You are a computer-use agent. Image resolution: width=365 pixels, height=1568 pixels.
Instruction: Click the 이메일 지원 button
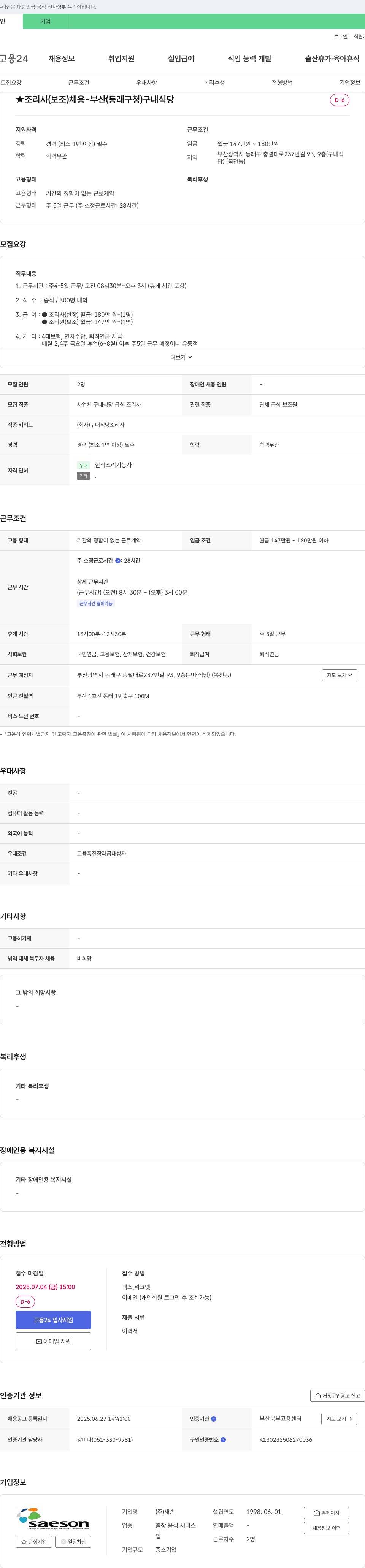[54, 1341]
